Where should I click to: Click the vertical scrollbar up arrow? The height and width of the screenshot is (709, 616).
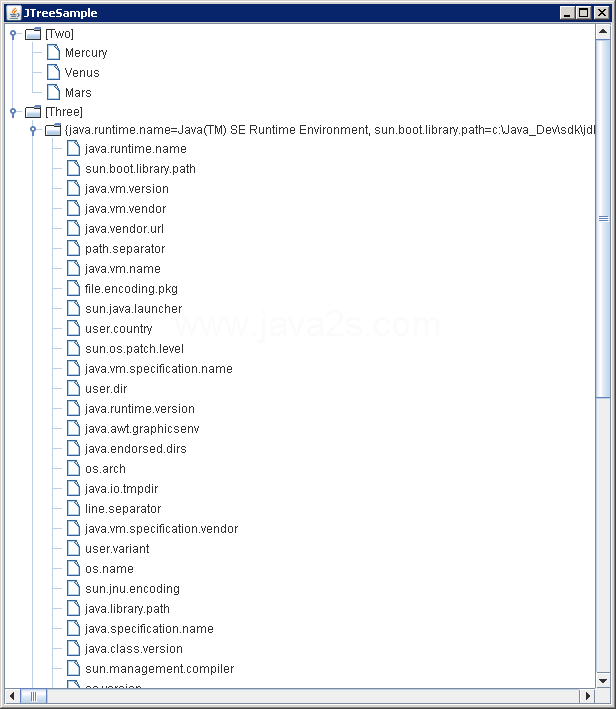click(x=603, y=32)
